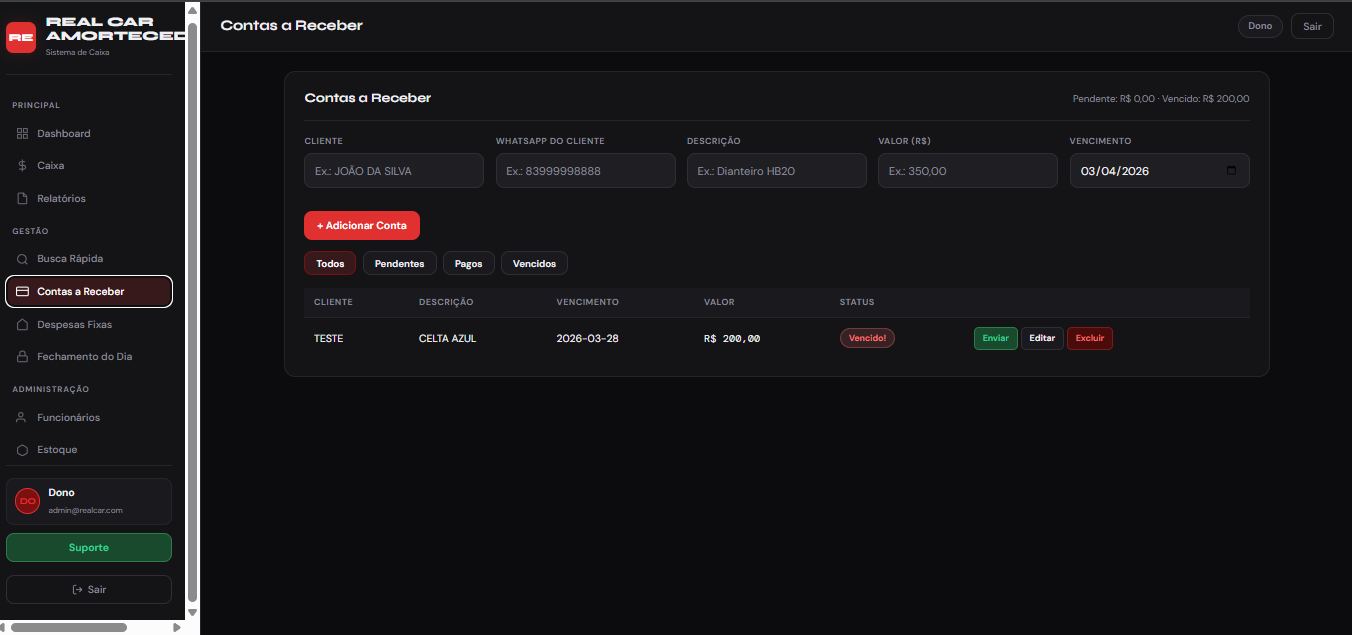This screenshot has height=635, width=1352.
Task: Click the red Adicionar Conta button
Action: pos(361,226)
